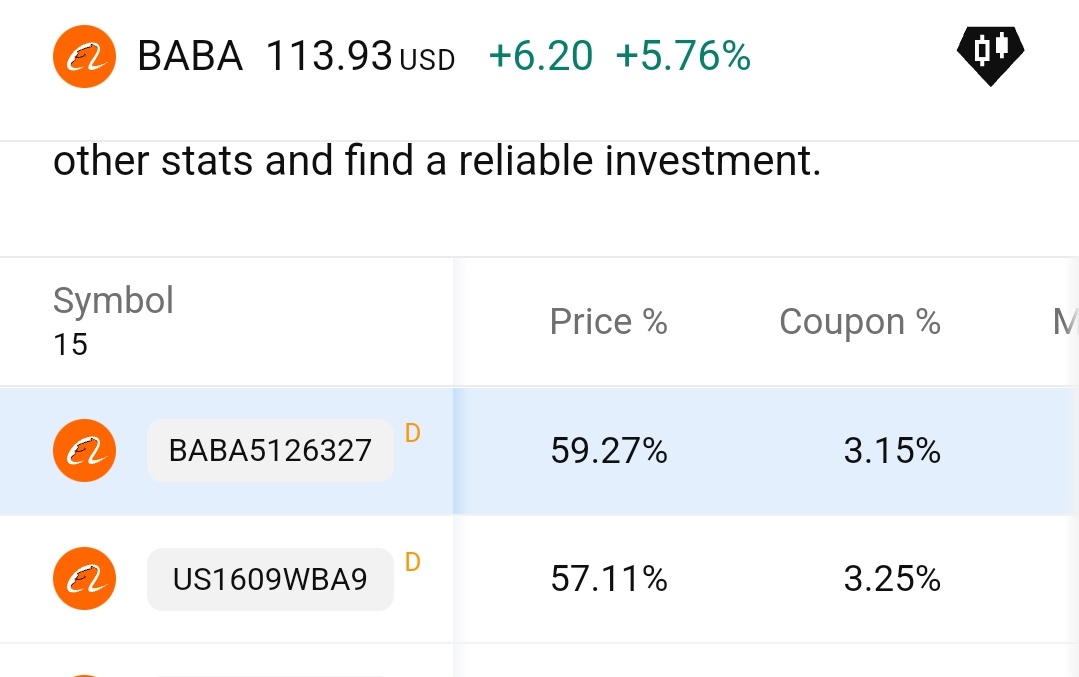Viewport: 1079px width, 677px height.
Task: Click the bond count 15 under Symbol
Action: [x=71, y=345]
